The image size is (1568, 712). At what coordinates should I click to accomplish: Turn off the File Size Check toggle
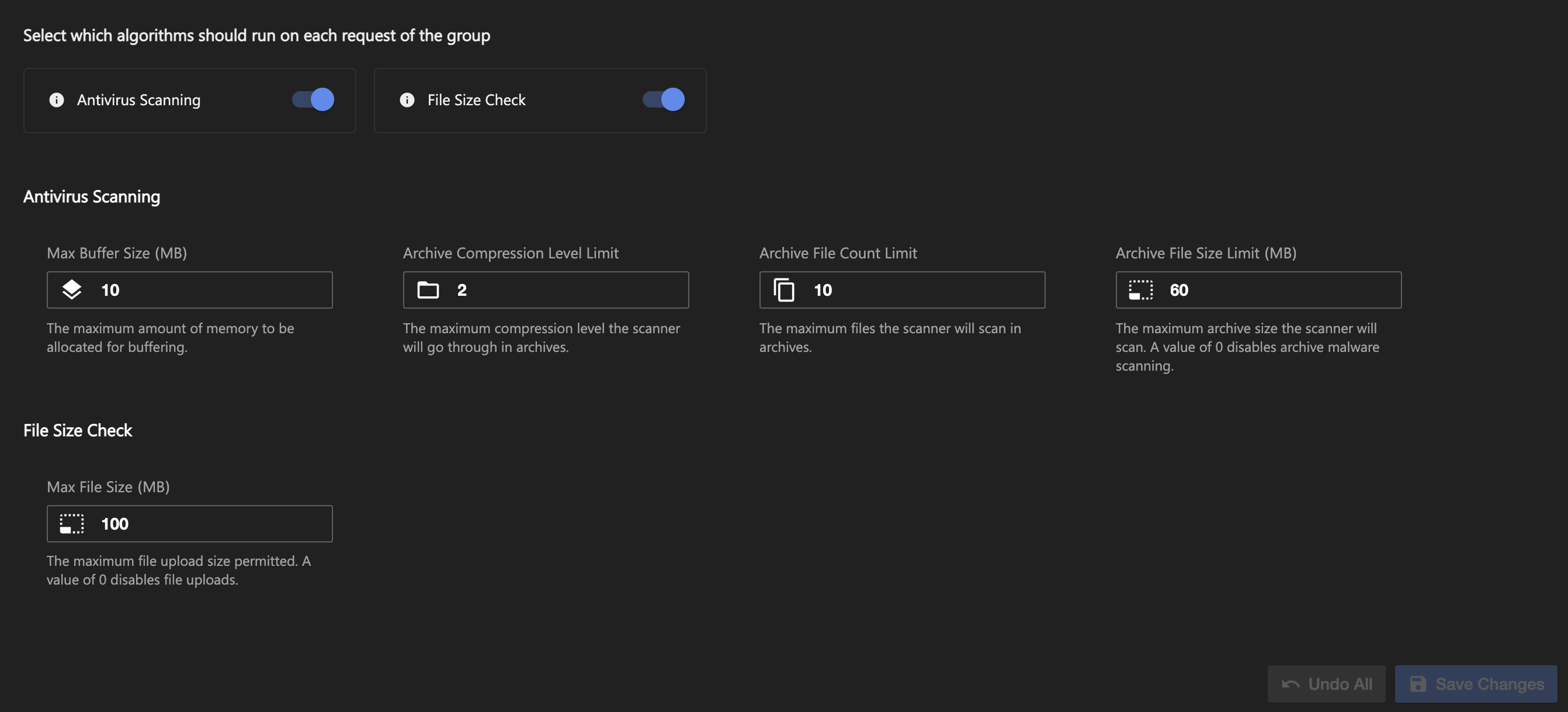click(x=664, y=100)
